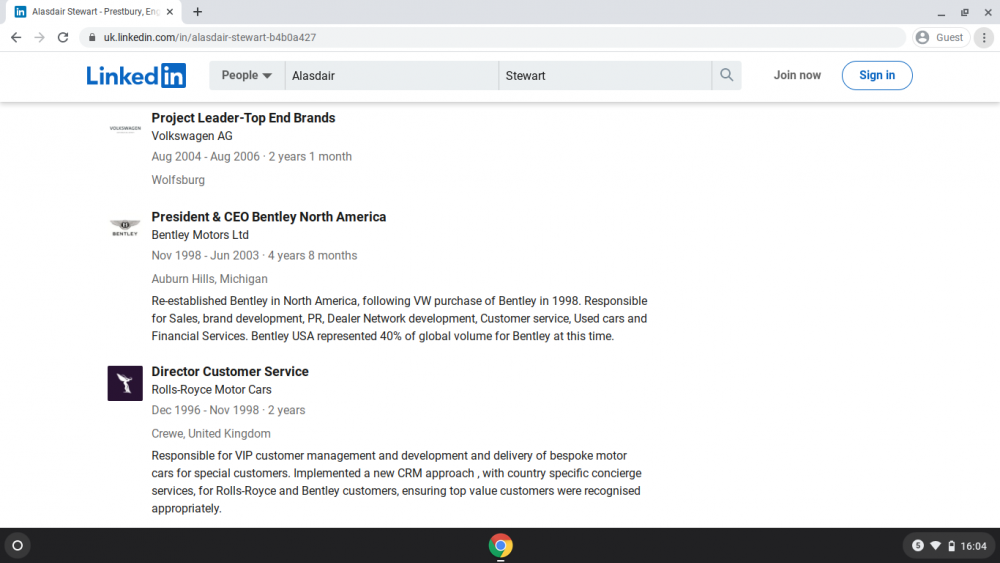Select the Director Customer Service title
This screenshot has height=563, width=1000.
pos(230,372)
